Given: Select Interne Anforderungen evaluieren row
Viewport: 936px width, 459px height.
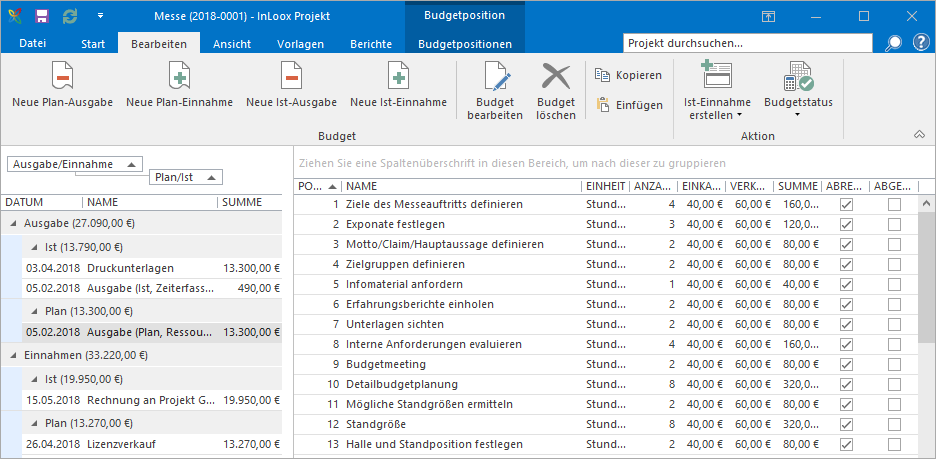Looking at the screenshot, I should [x=606, y=344].
